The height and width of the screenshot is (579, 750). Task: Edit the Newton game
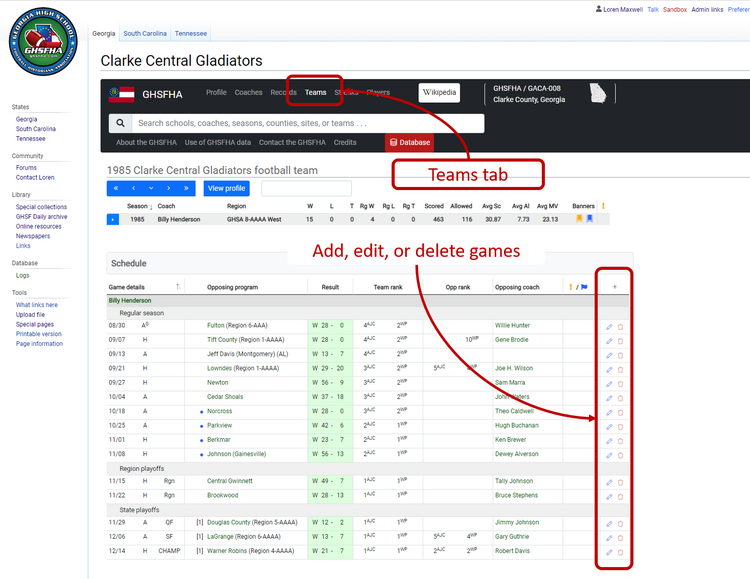pos(609,384)
